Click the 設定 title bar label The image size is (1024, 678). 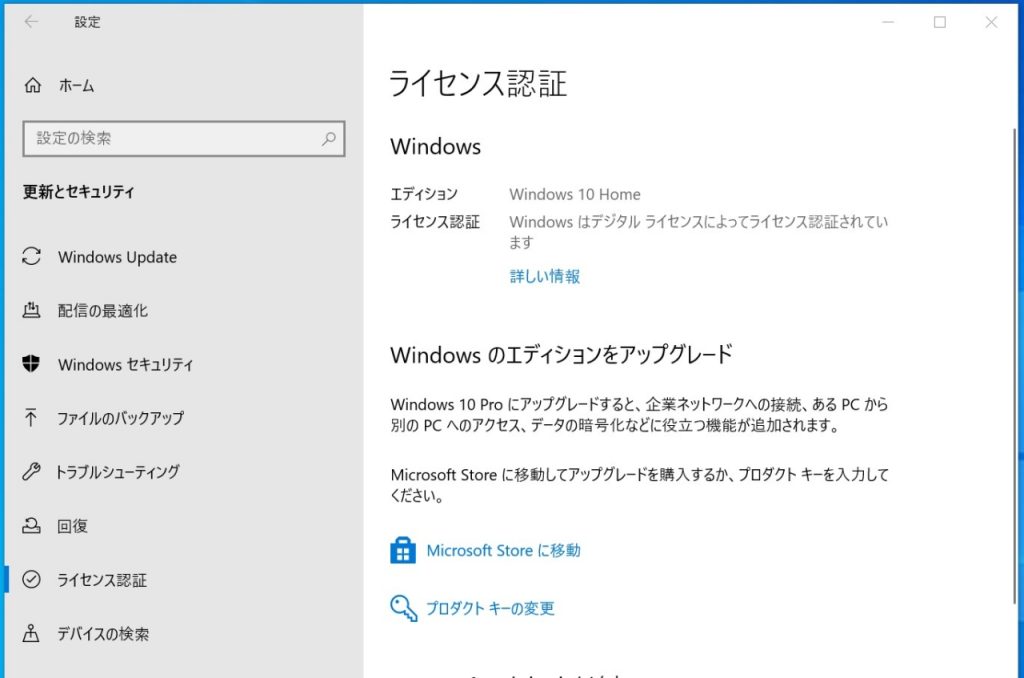(x=88, y=21)
